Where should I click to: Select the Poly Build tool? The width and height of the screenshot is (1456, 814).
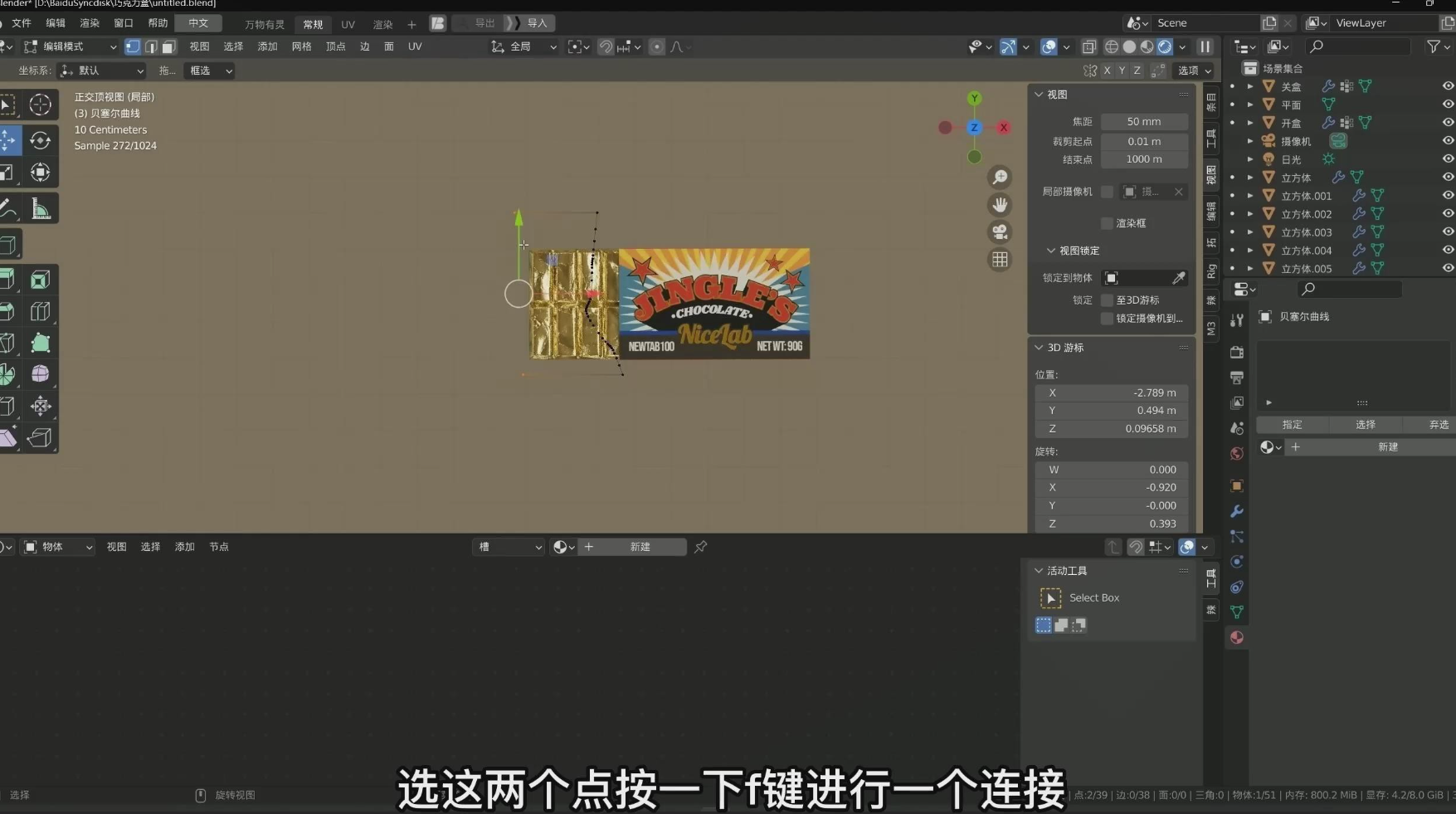click(40, 343)
